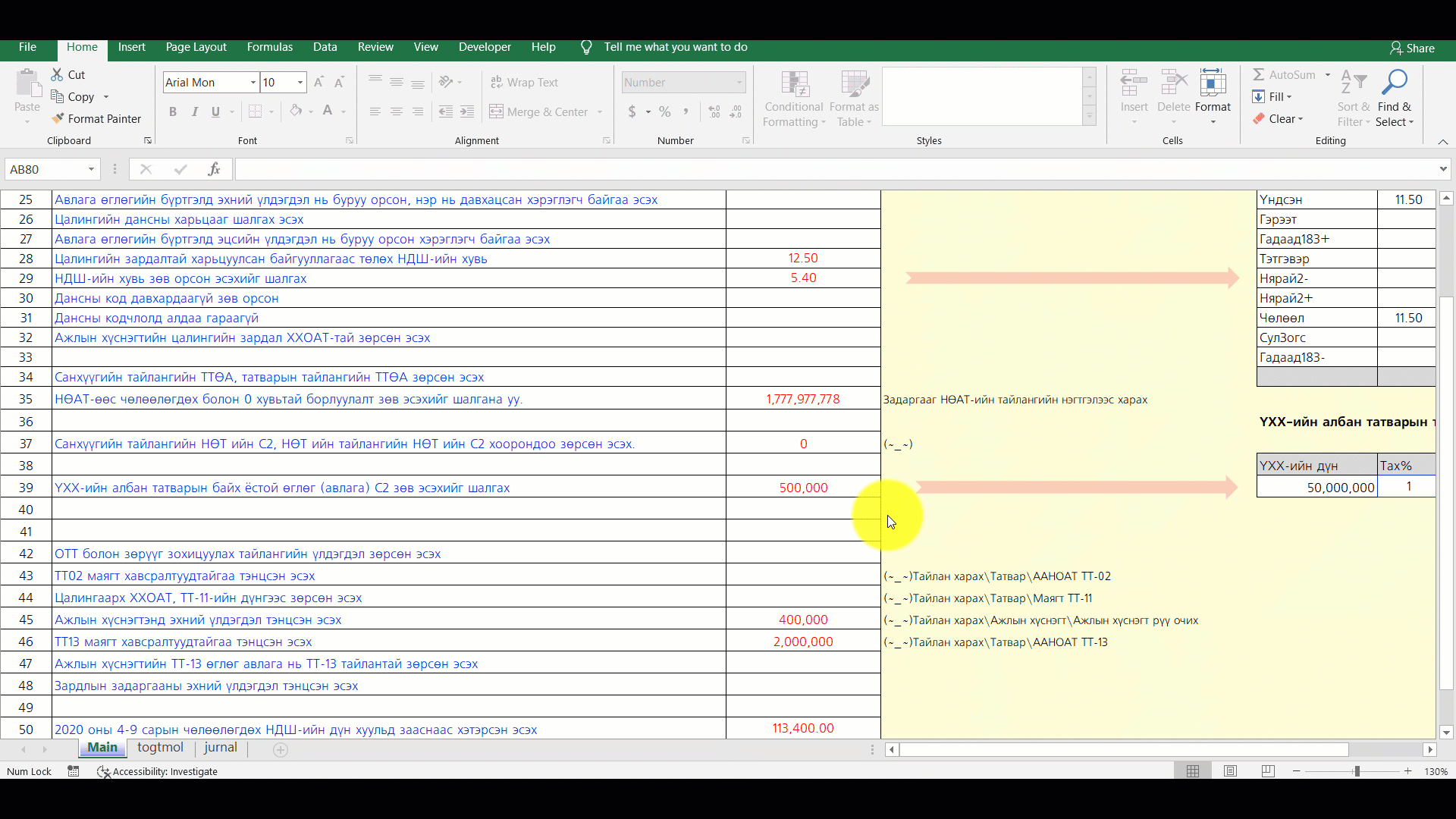Click the Insert Function fx icon

pos(215,169)
